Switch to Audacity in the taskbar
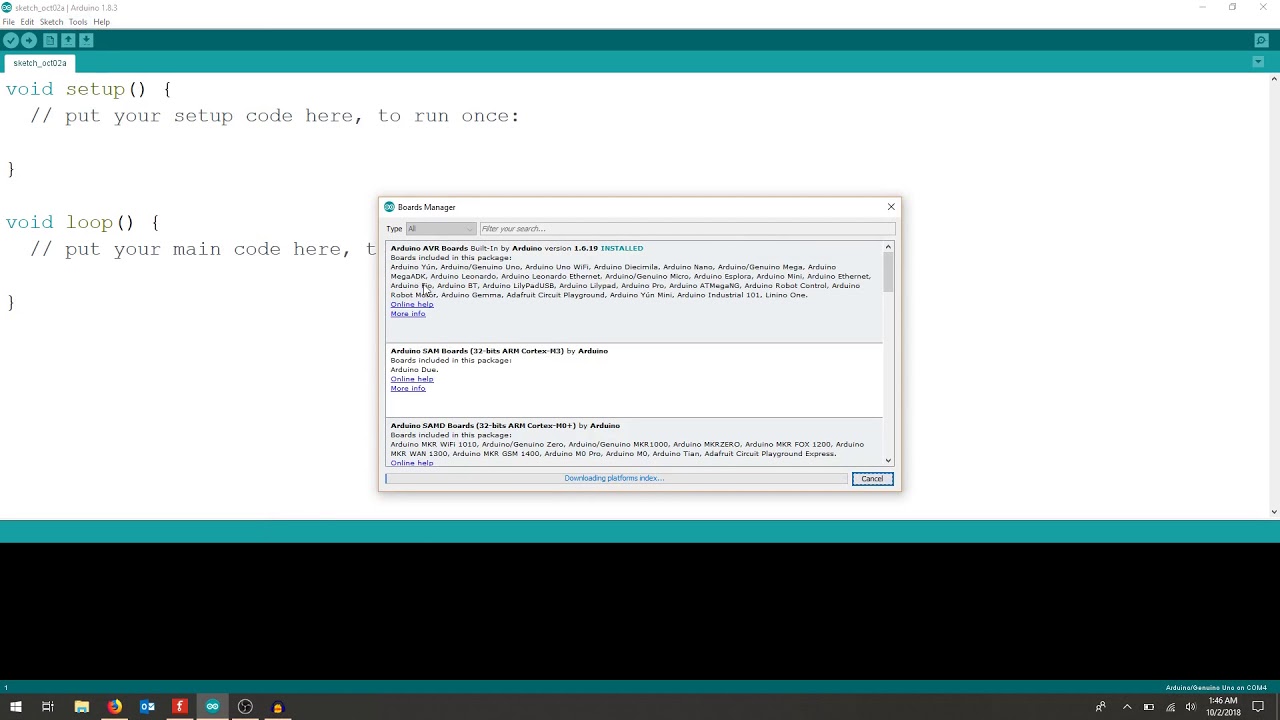The width and height of the screenshot is (1280, 720). (278, 707)
